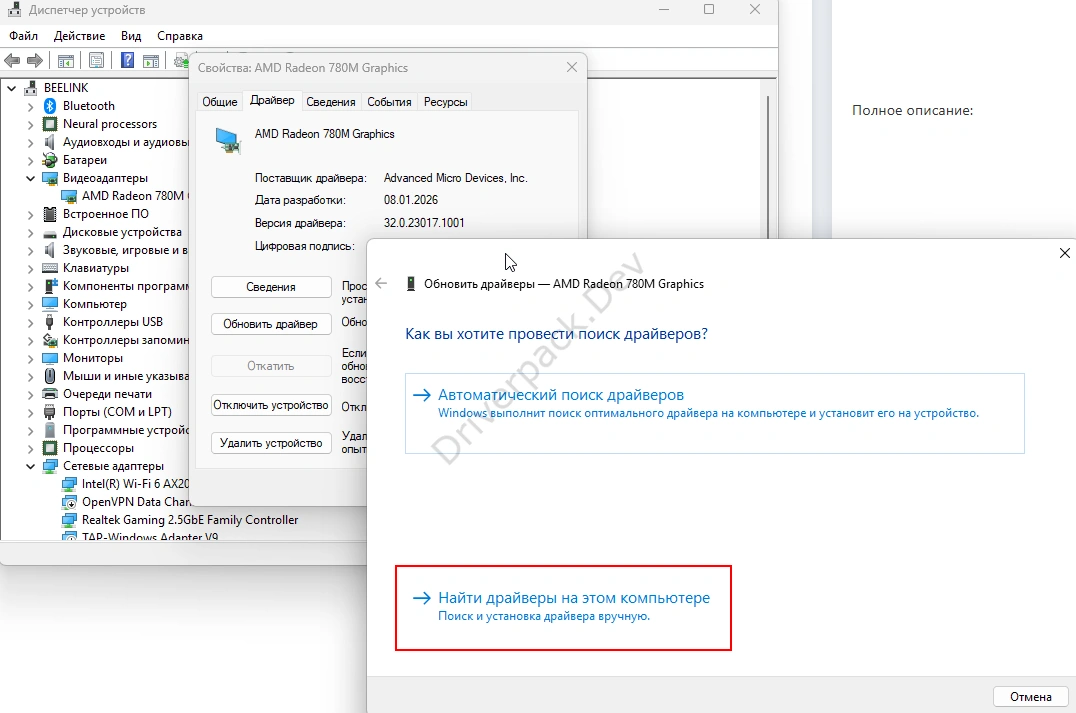
Task: Click the Bluetooth device category icon
Action: pos(49,106)
